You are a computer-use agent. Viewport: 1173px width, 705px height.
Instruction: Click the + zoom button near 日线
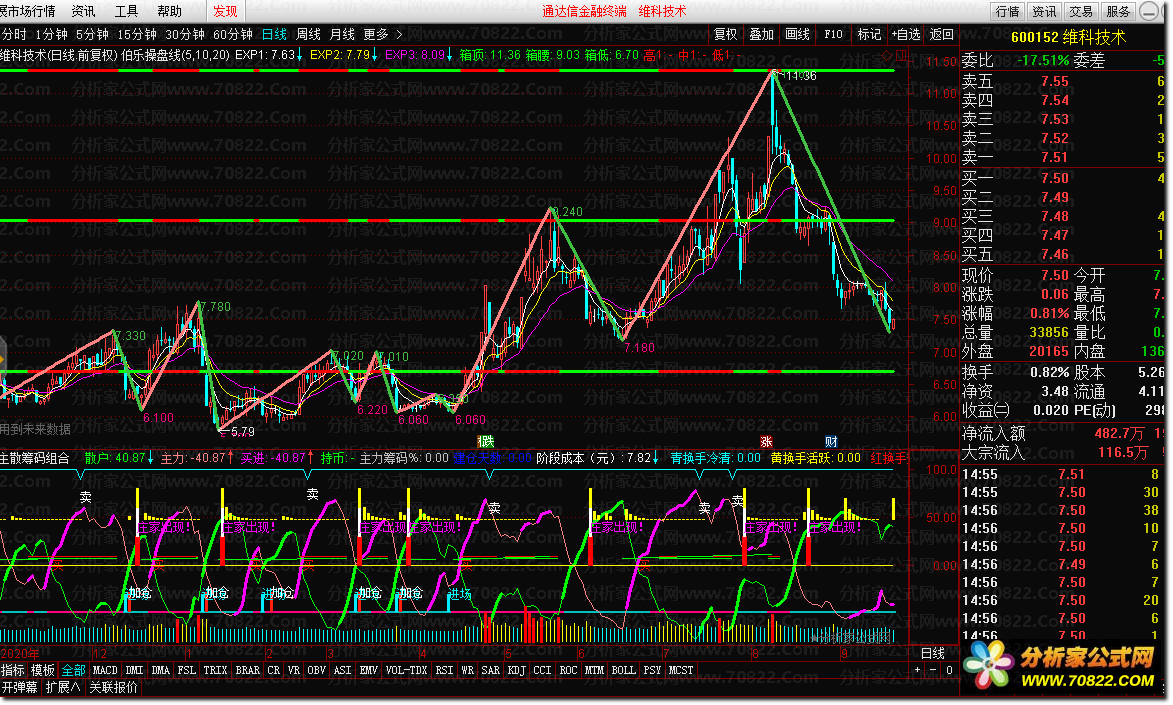[x=917, y=670]
